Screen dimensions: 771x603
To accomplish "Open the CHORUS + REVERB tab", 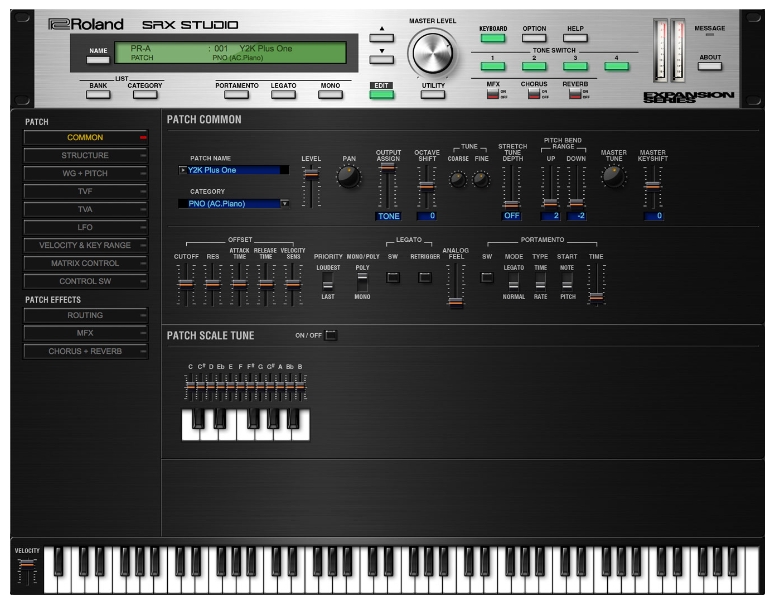I will pos(86,351).
